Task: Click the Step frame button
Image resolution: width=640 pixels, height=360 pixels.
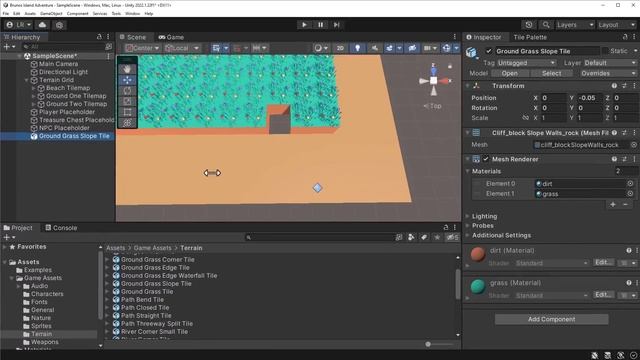Action: point(336,25)
